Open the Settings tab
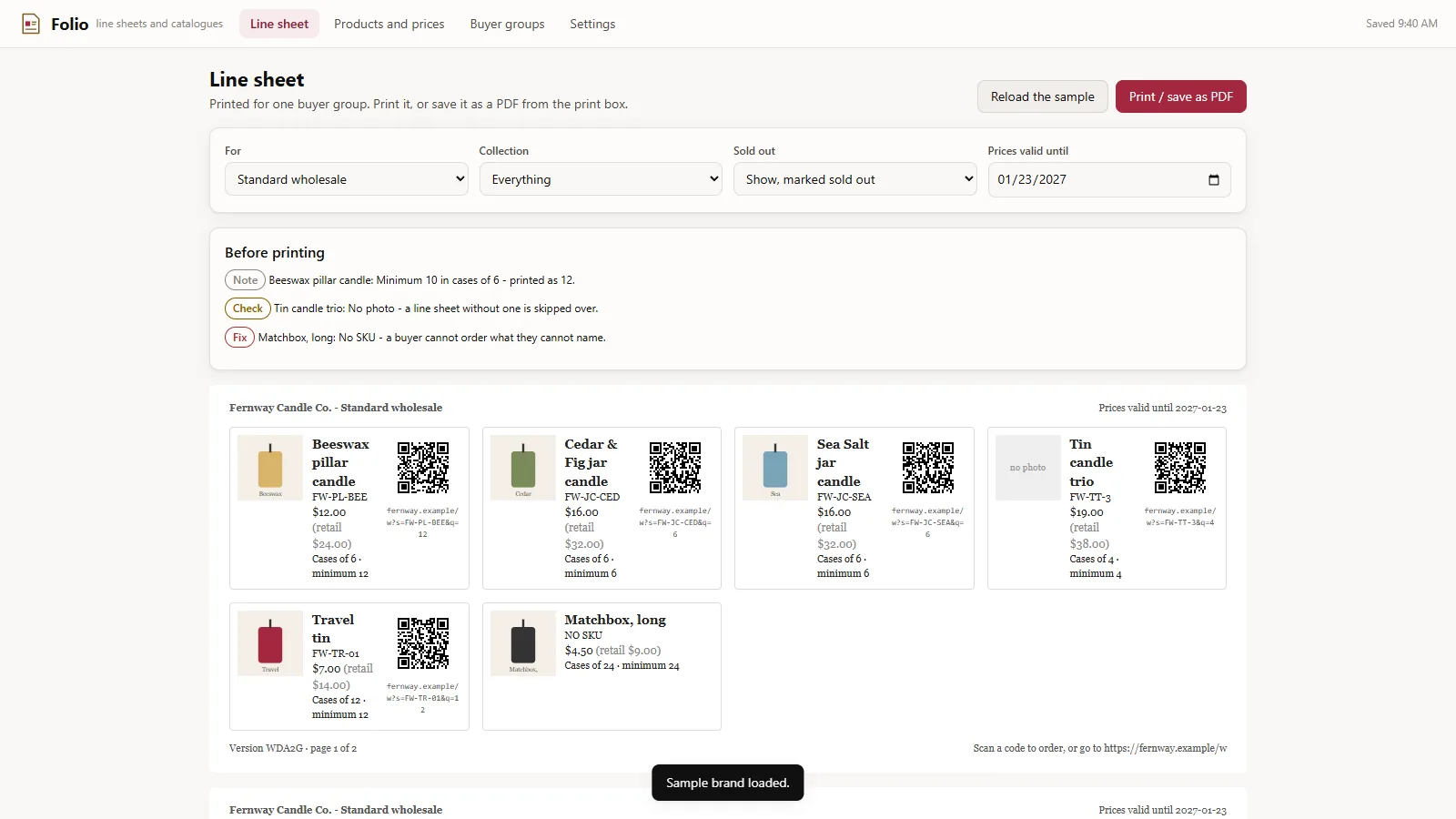This screenshot has height=819, width=1456. [x=592, y=24]
